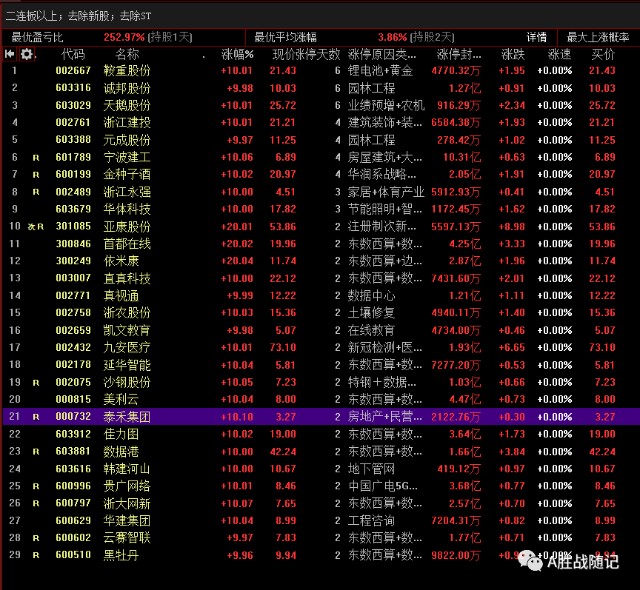Select 最优平均涨幅 statistic
640x590 pixels.
tap(285, 38)
